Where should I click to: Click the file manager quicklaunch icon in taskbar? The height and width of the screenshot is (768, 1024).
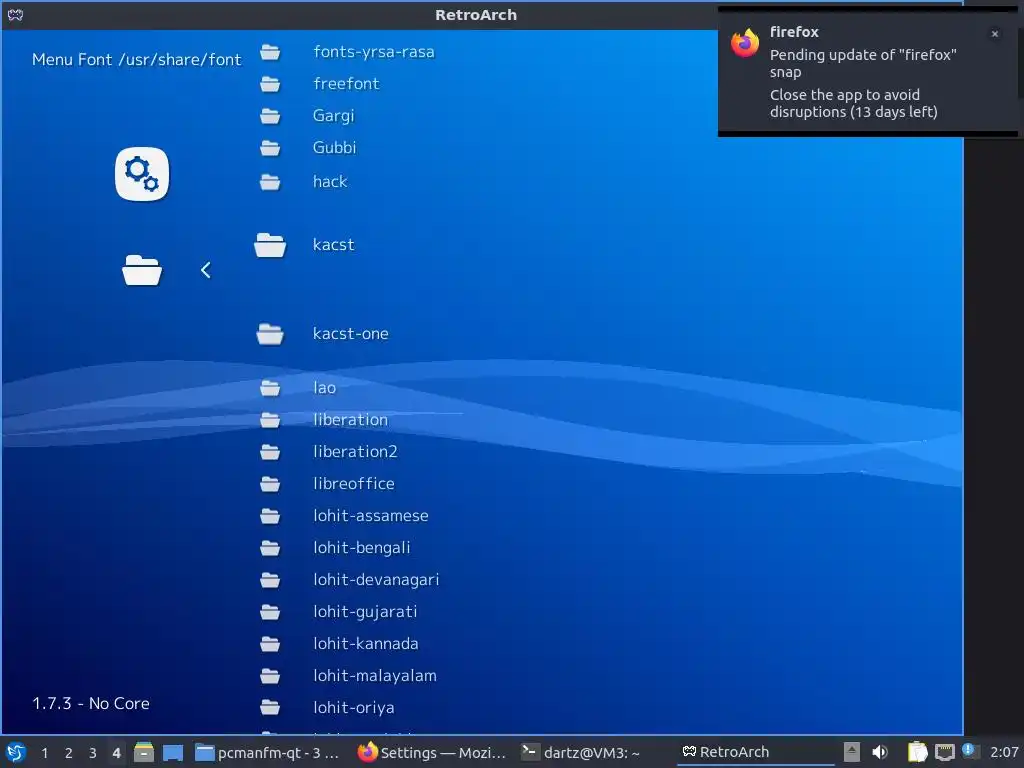click(144, 752)
